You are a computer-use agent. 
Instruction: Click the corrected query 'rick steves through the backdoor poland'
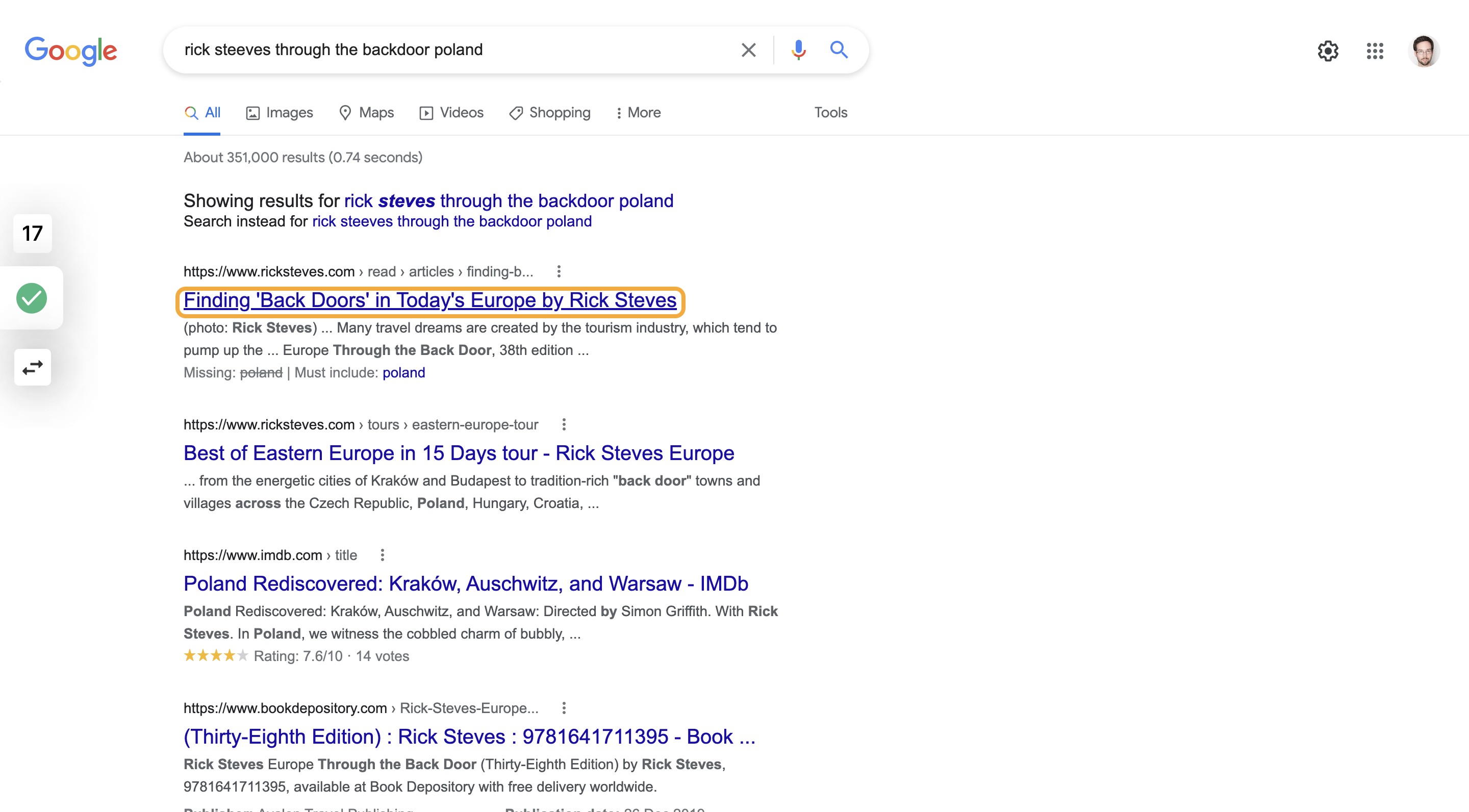[x=509, y=201]
